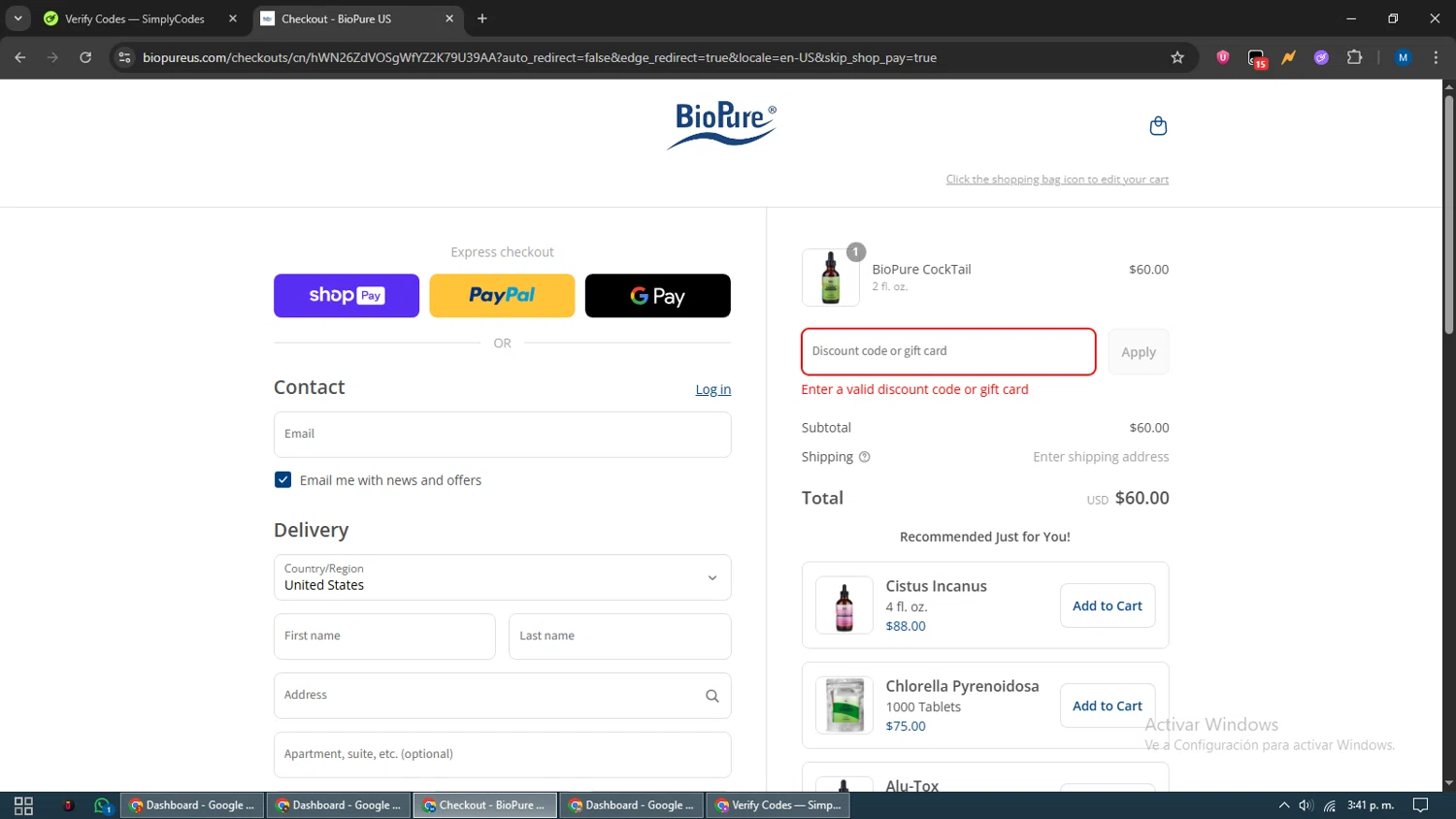The height and width of the screenshot is (819, 1456).
Task: Open the shopping bag cart icon
Action: pos(1158,126)
